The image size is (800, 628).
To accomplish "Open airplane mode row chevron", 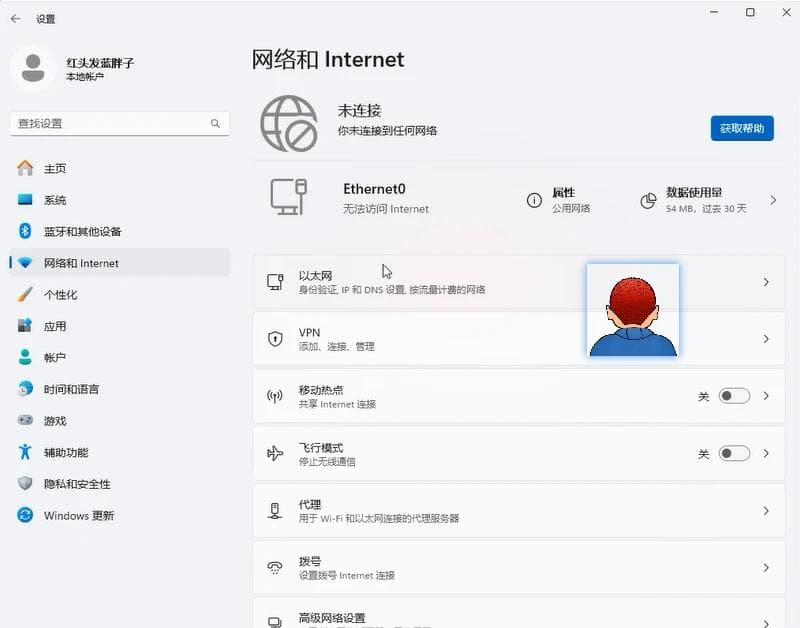I will (766, 453).
